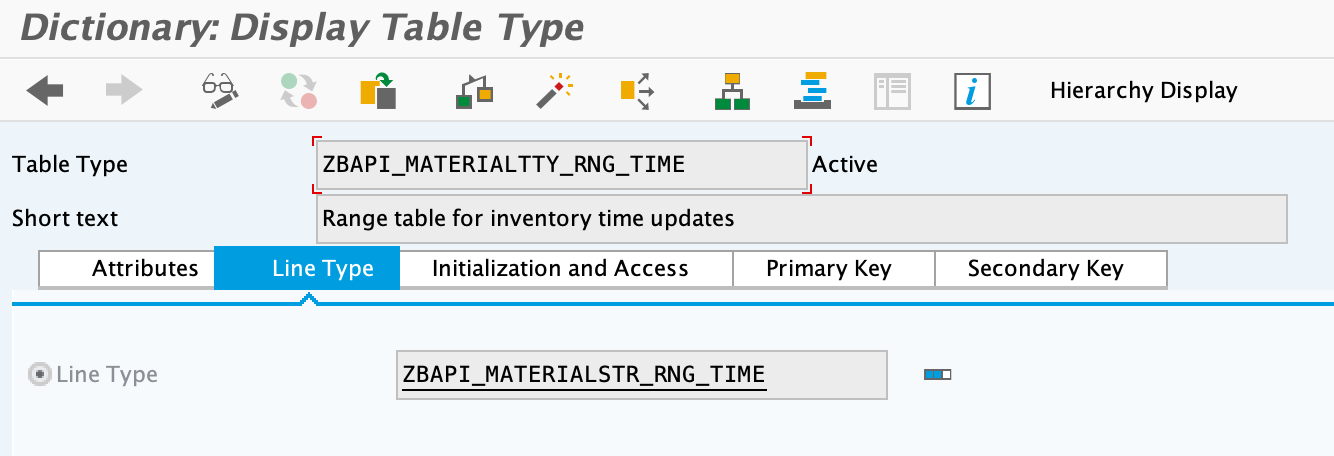Switch Active/Inactive version using circles icon
This screenshot has width=1334, height=456.
coord(298,91)
